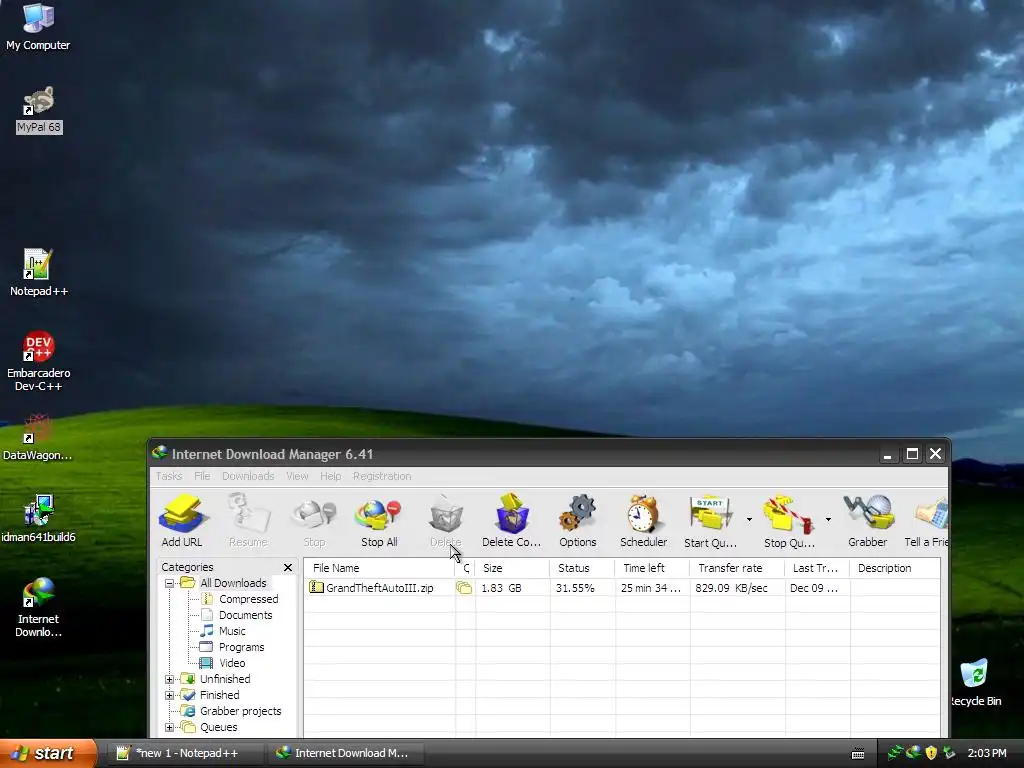Select the Notepad++ desktop icon
Image resolution: width=1024 pixels, height=768 pixels.
click(x=38, y=273)
